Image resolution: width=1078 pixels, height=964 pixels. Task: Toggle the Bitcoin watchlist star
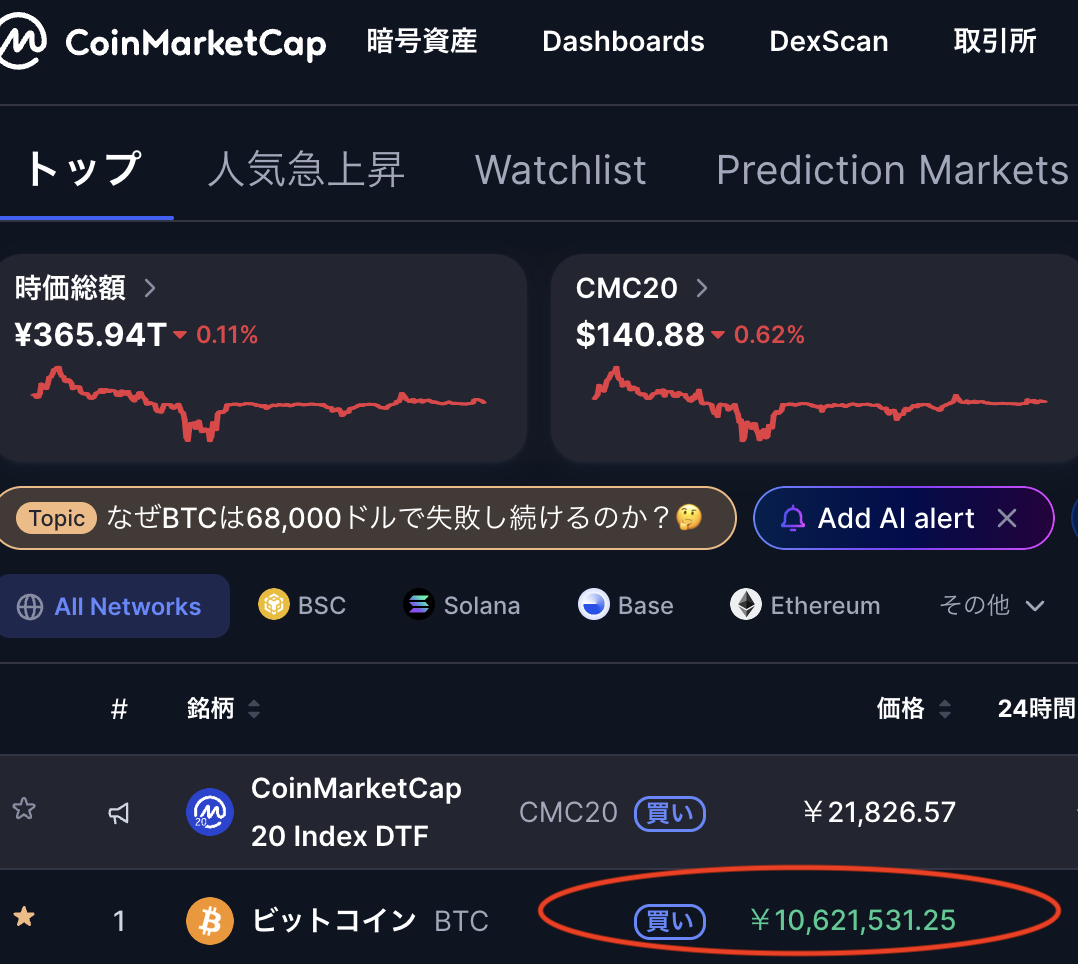[x=23, y=917]
